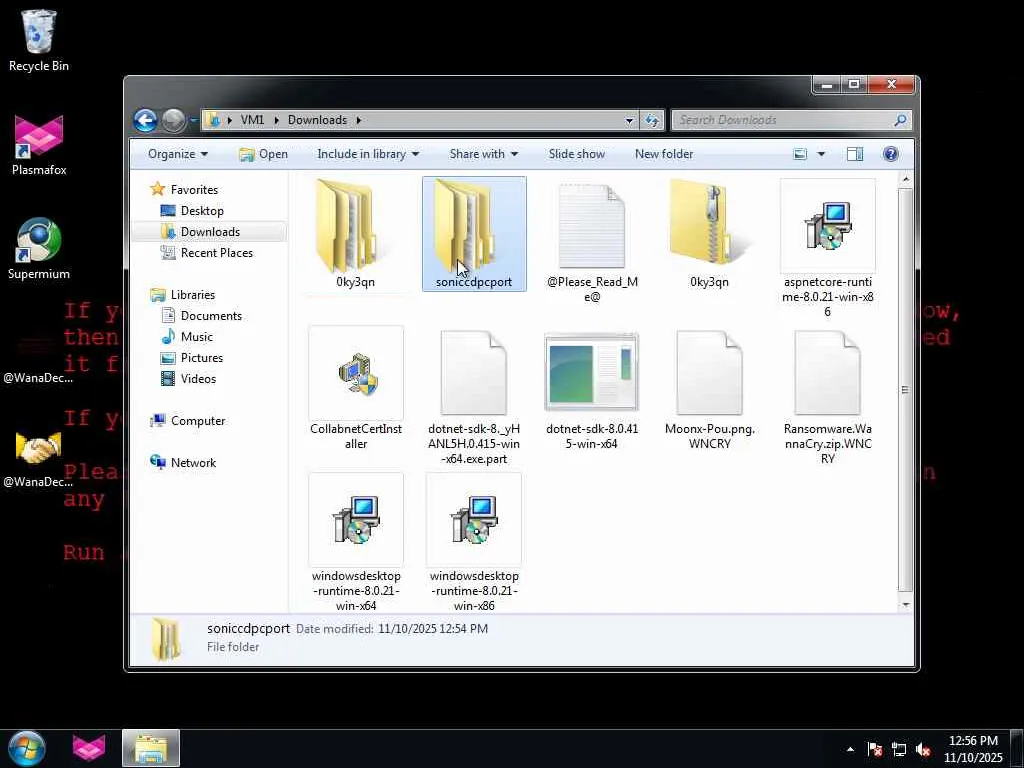Click the search magnifier icon
1024x768 pixels.
[900, 120]
